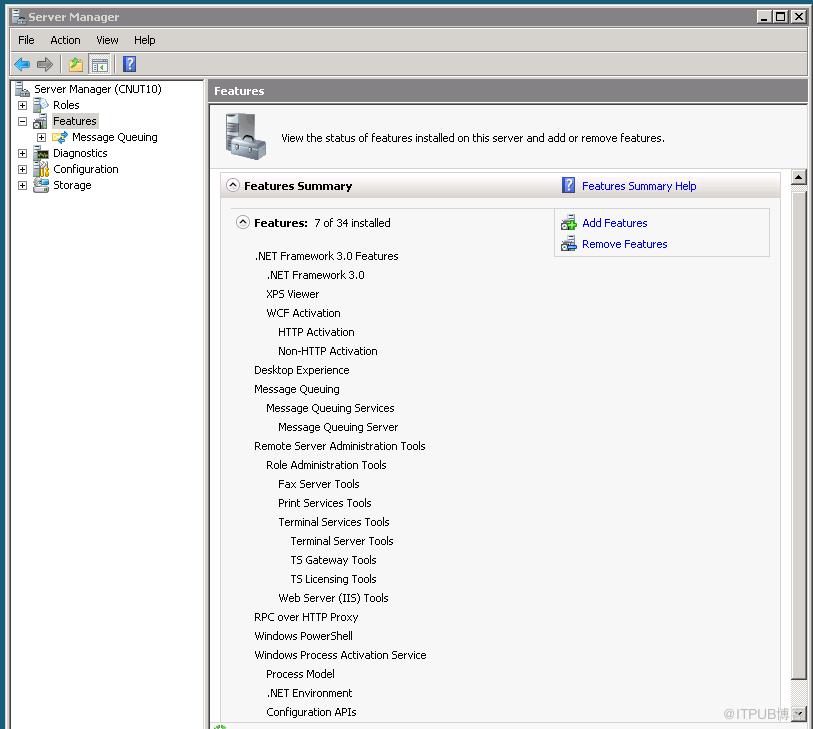
Task: Click the Help toolbar icon
Action: (130, 64)
